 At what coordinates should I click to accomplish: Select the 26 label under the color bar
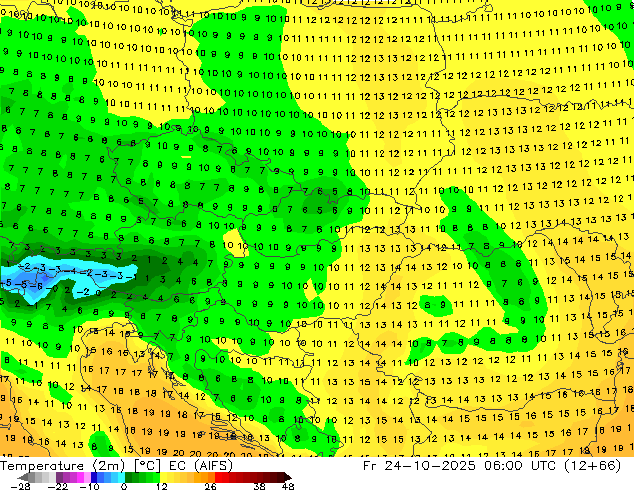(x=210, y=486)
